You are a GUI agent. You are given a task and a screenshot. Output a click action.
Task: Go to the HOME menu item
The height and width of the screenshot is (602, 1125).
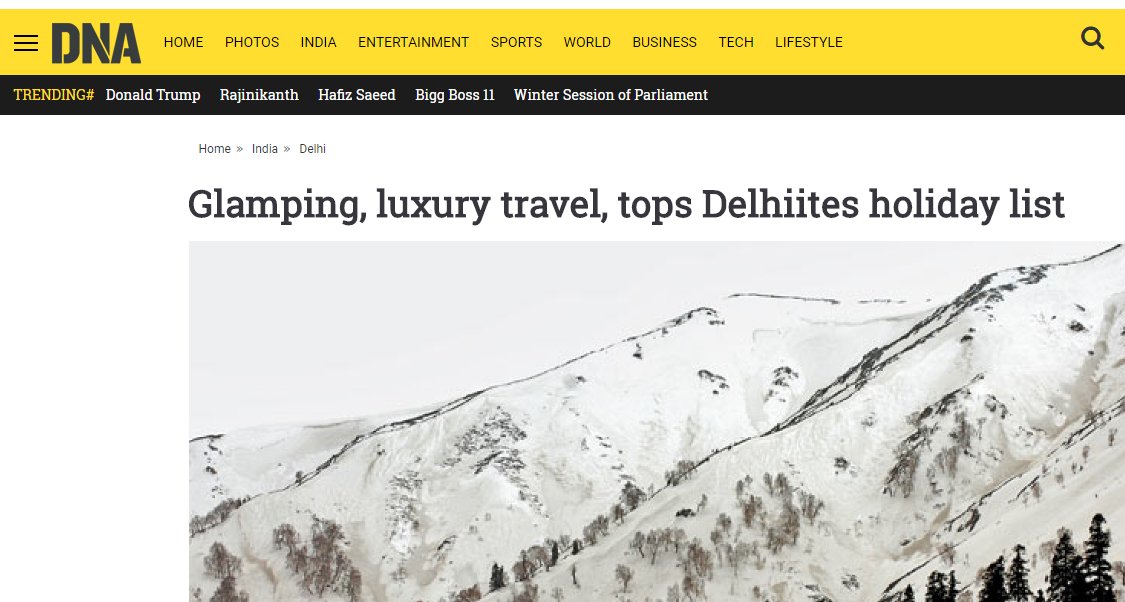pos(184,42)
